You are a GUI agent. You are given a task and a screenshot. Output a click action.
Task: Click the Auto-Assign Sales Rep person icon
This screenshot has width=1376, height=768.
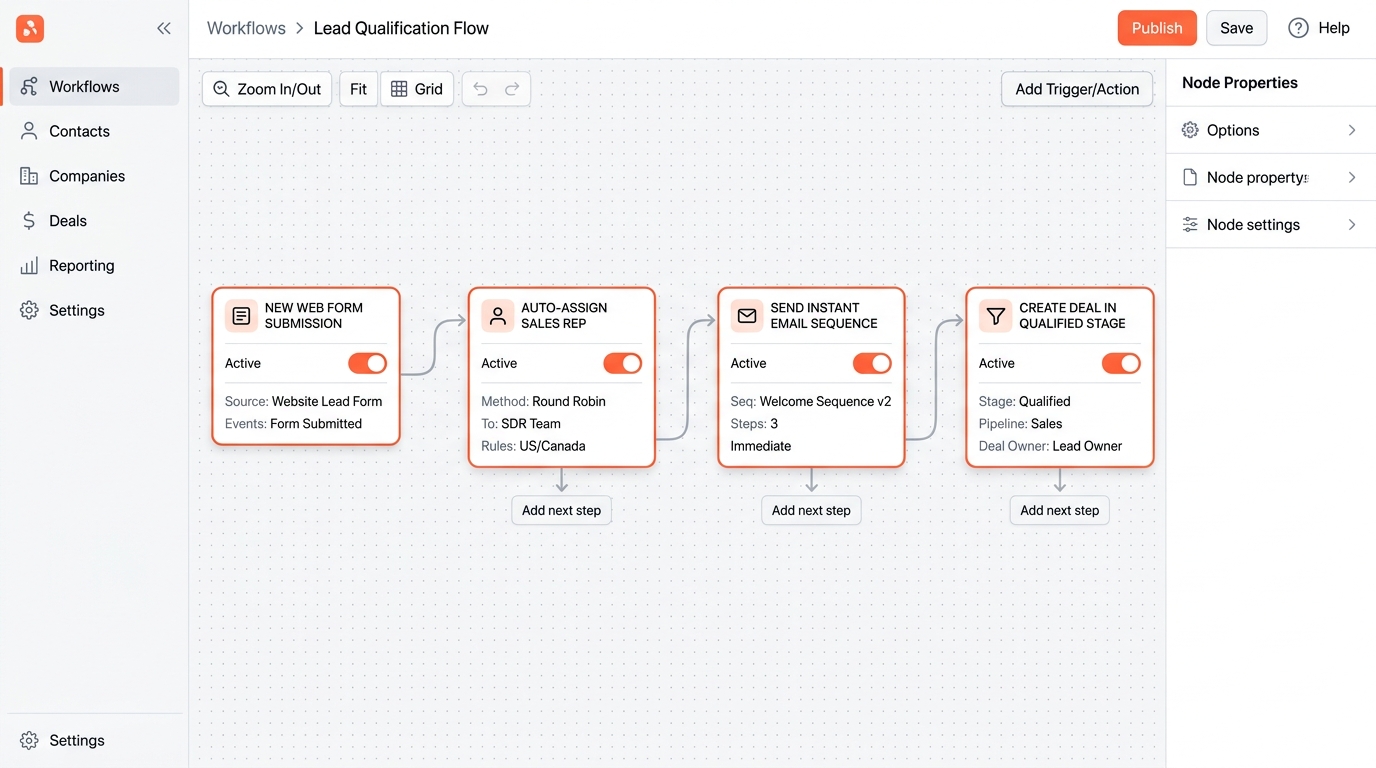click(498, 316)
